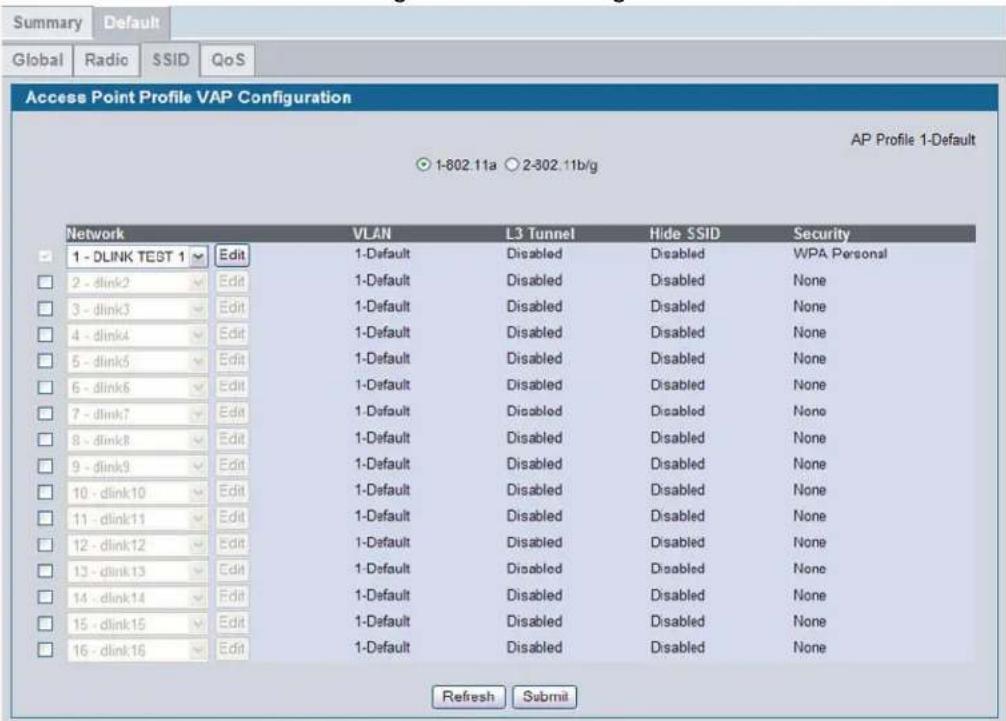Image resolution: width=1006 pixels, height=721 pixels.
Task: Switch to the Summary tab
Action: click(47, 22)
